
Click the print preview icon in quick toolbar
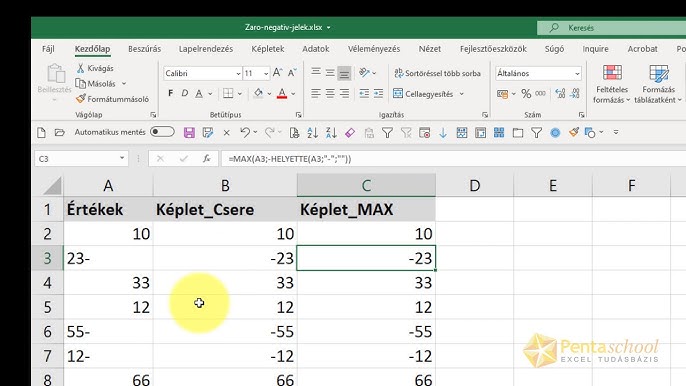(x=294, y=133)
